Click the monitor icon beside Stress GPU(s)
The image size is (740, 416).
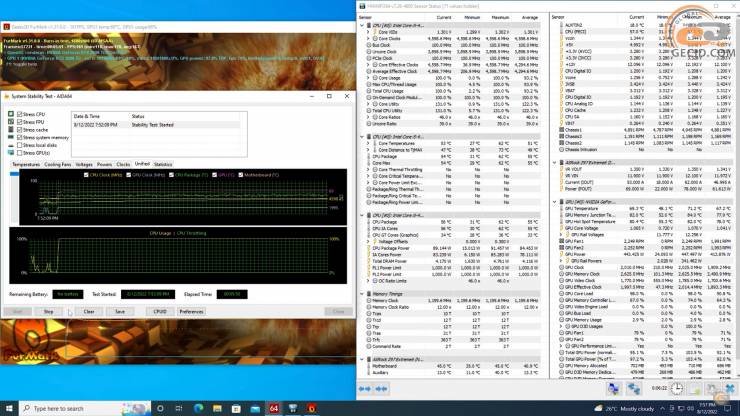tap(11, 153)
